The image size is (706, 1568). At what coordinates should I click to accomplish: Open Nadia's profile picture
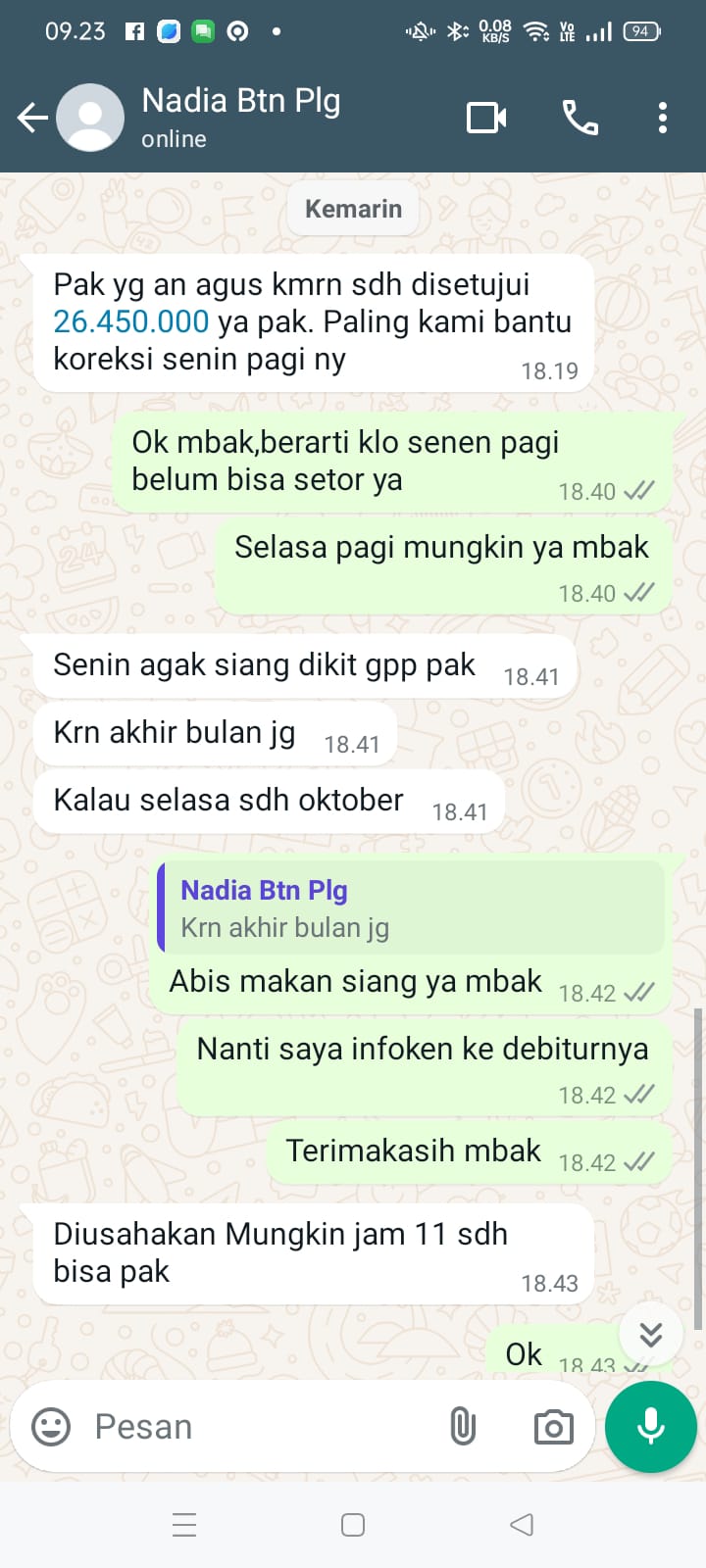[90, 118]
